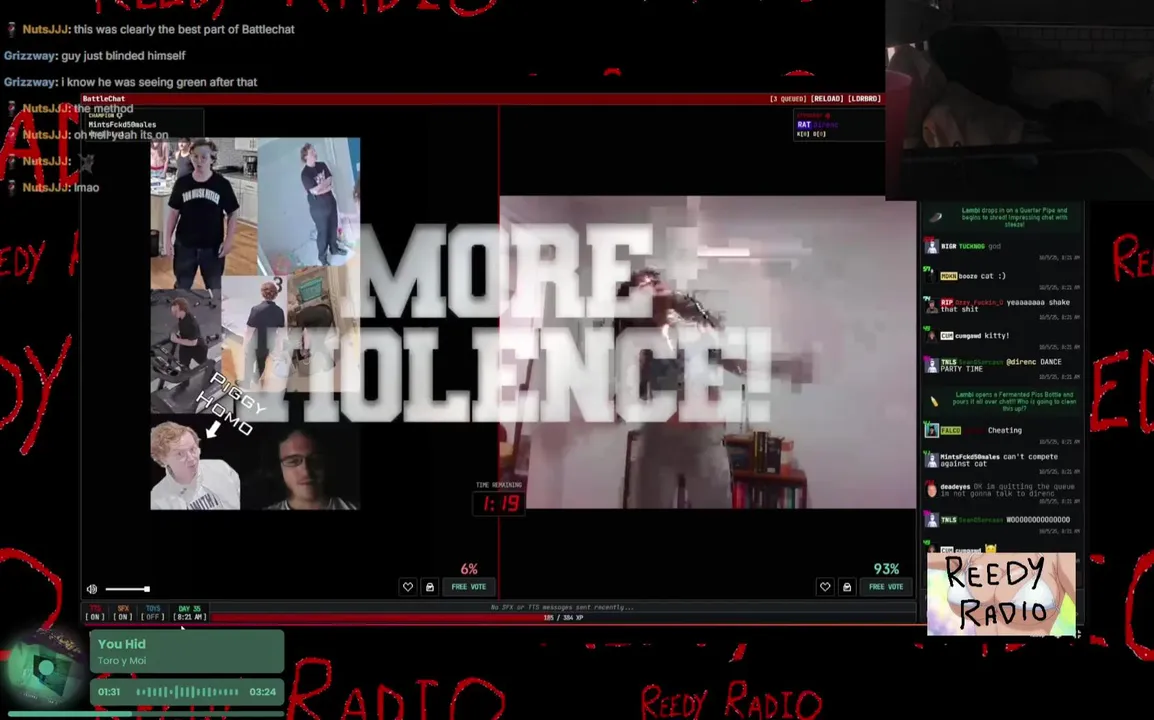The width and height of the screenshot is (1154, 720).
Task: Click the lock icon under the 93% contestant
Action: [847, 587]
